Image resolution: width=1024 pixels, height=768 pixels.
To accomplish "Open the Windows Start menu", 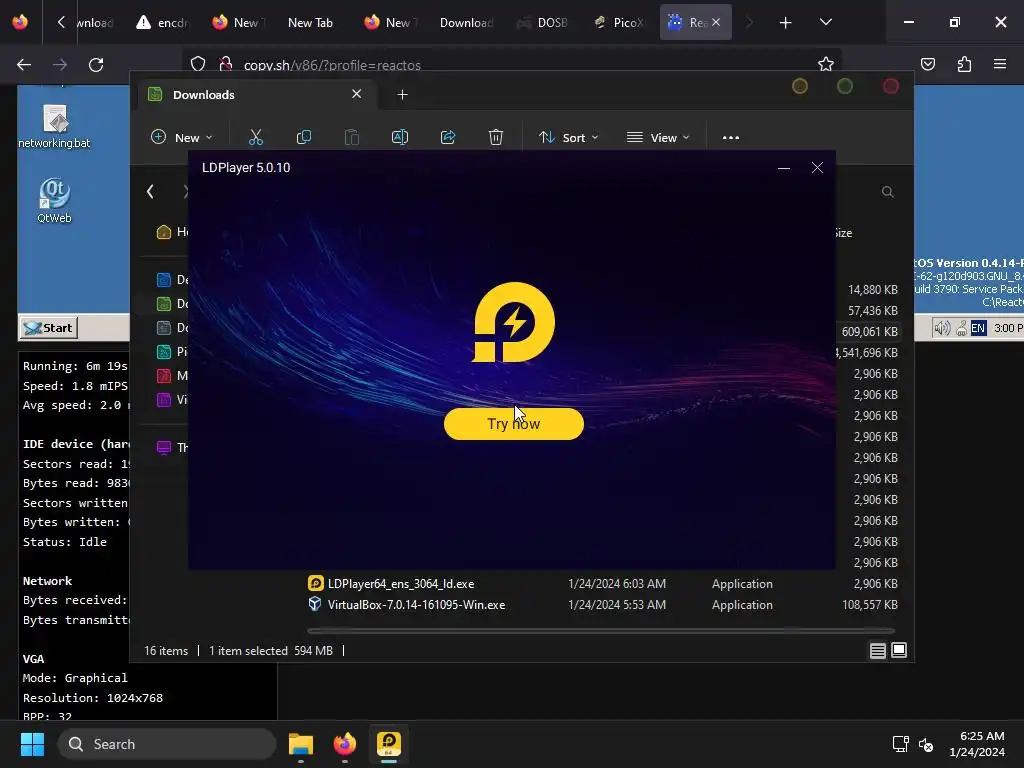I will pyautogui.click(x=32, y=744).
